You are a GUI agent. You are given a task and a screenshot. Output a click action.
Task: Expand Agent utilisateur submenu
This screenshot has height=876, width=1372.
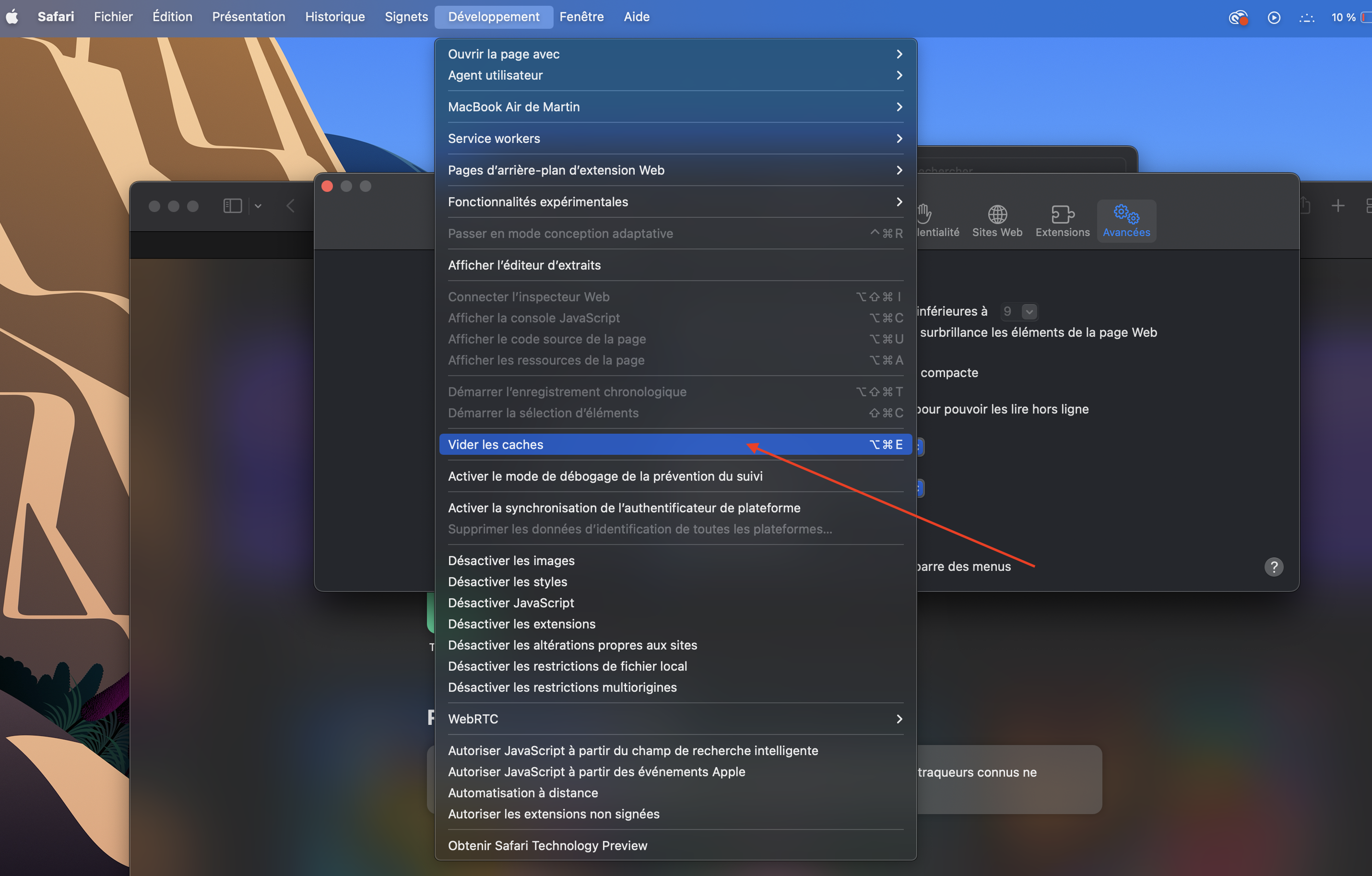(x=676, y=75)
